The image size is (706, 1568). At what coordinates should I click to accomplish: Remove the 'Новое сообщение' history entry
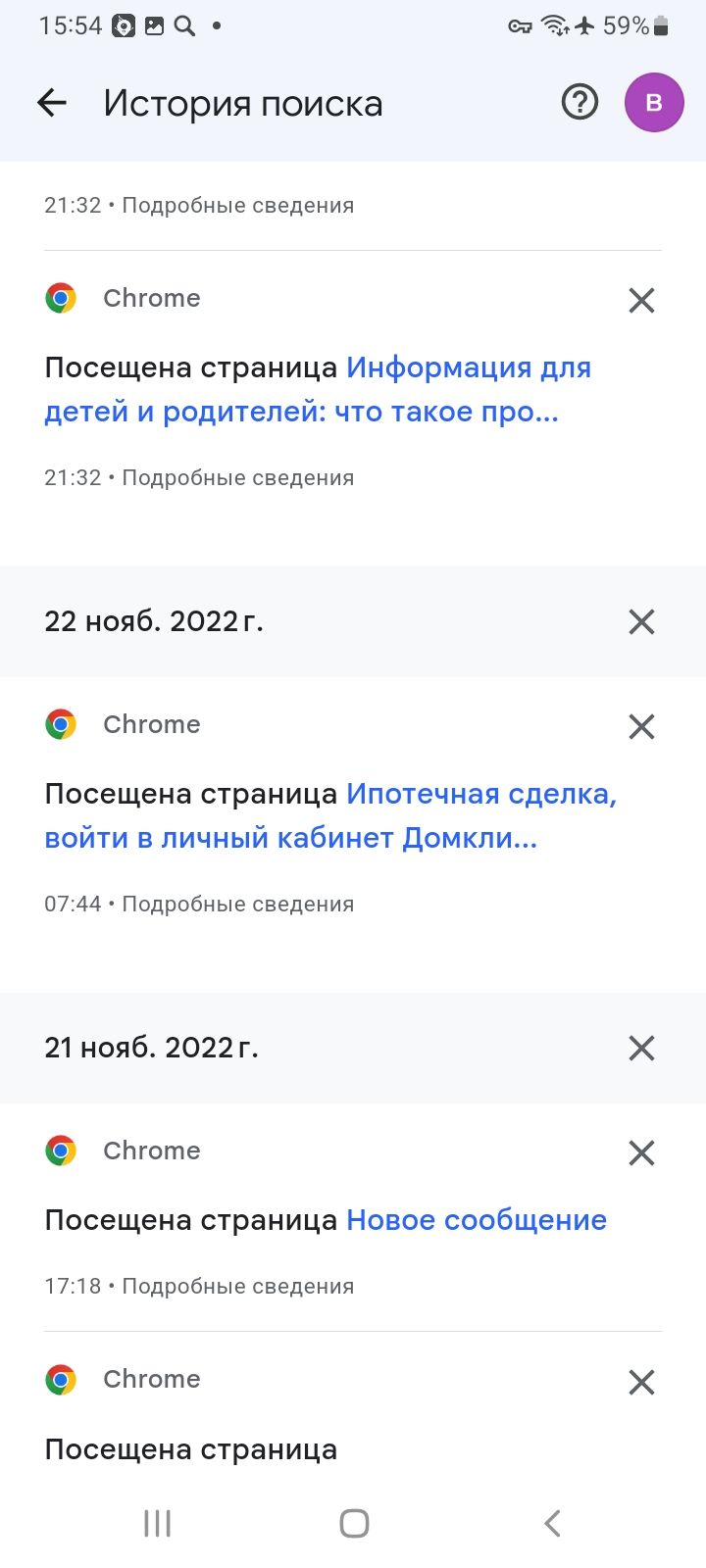pos(641,1152)
